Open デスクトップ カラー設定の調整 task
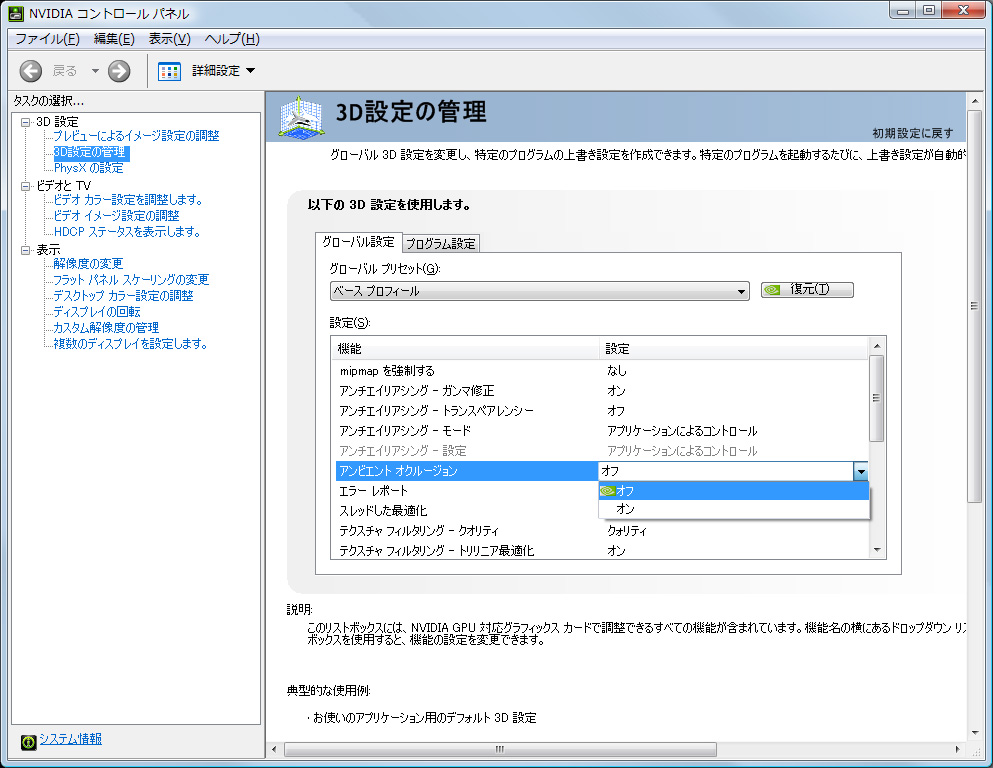The height and width of the screenshot is (768, 993). pos(123,296)
